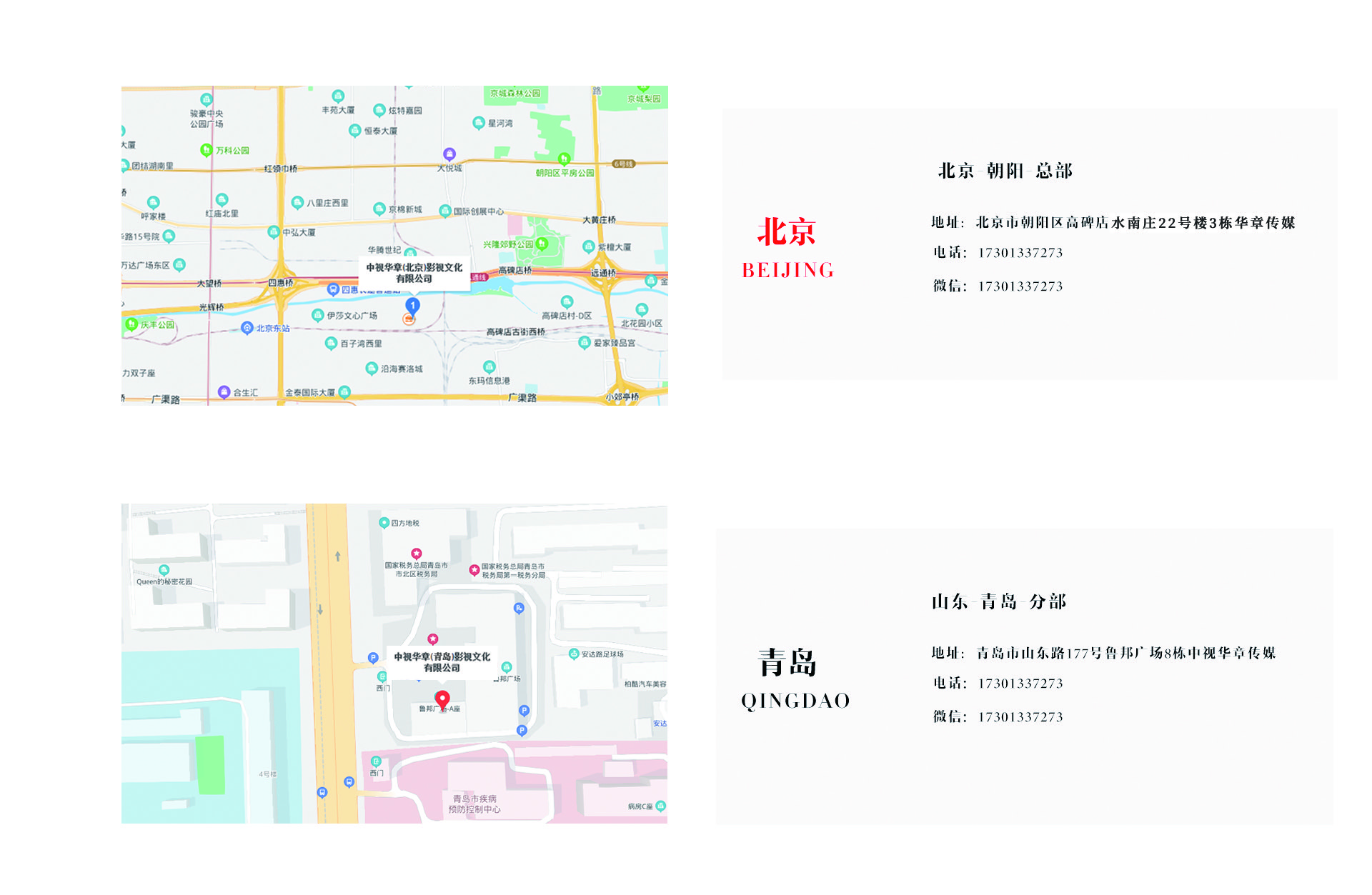Select the Queen的秘密花园 marker icon
Screen dimensions: 1372x895
click(164, 570)
